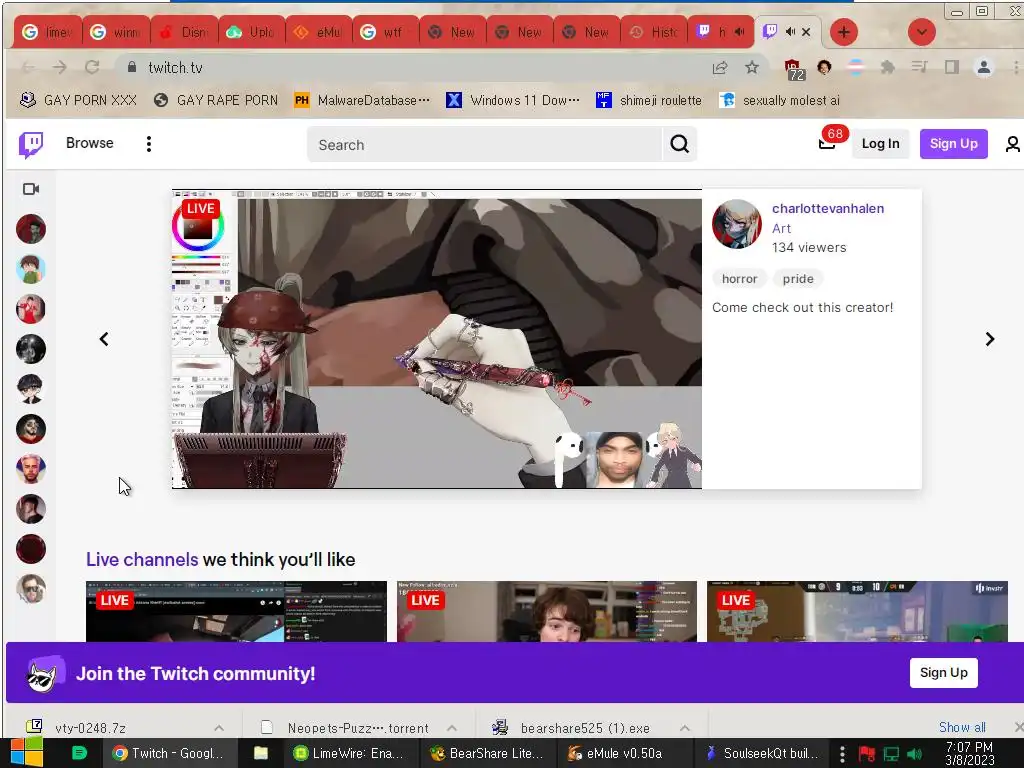Open the green-shirt cartoon sidebar avatar
Screen dimensions: 1024x768
(31, 269)
